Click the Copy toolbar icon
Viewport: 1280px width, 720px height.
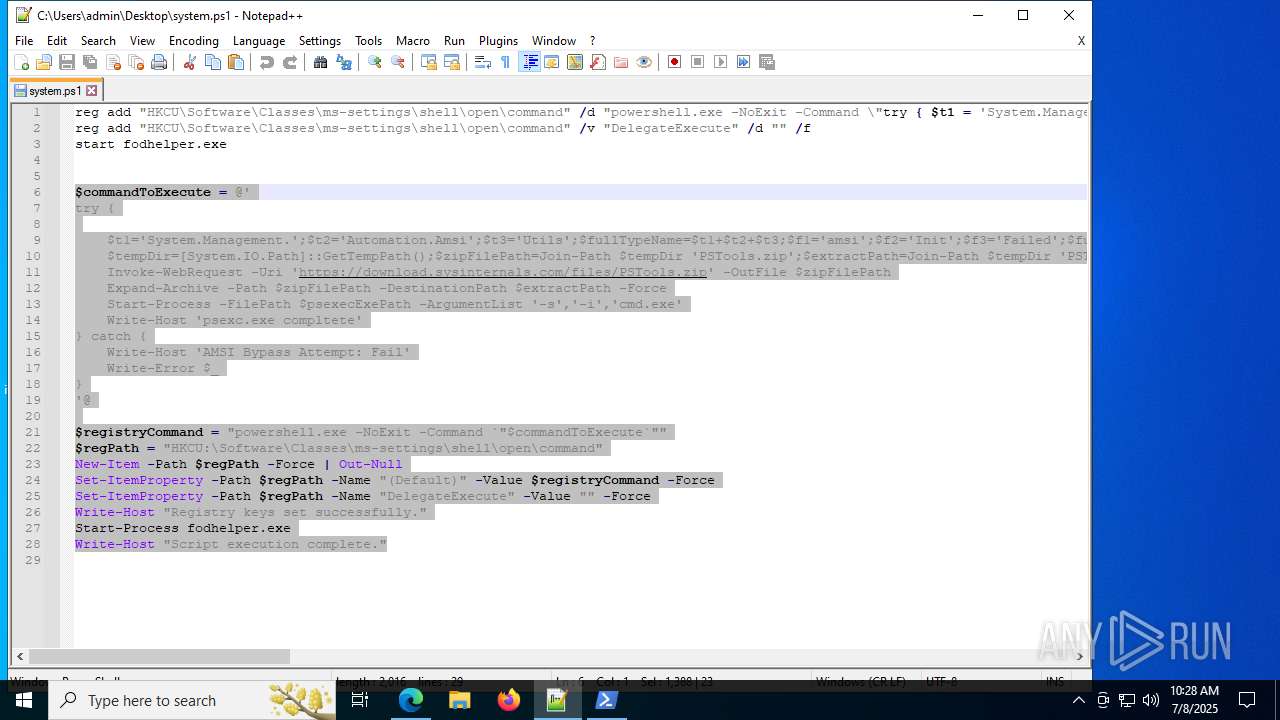[213, 62]
